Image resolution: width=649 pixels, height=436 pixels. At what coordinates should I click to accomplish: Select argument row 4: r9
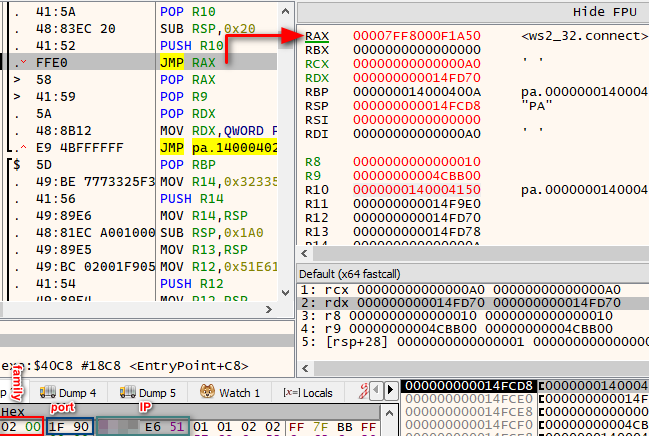click(473, 329)
